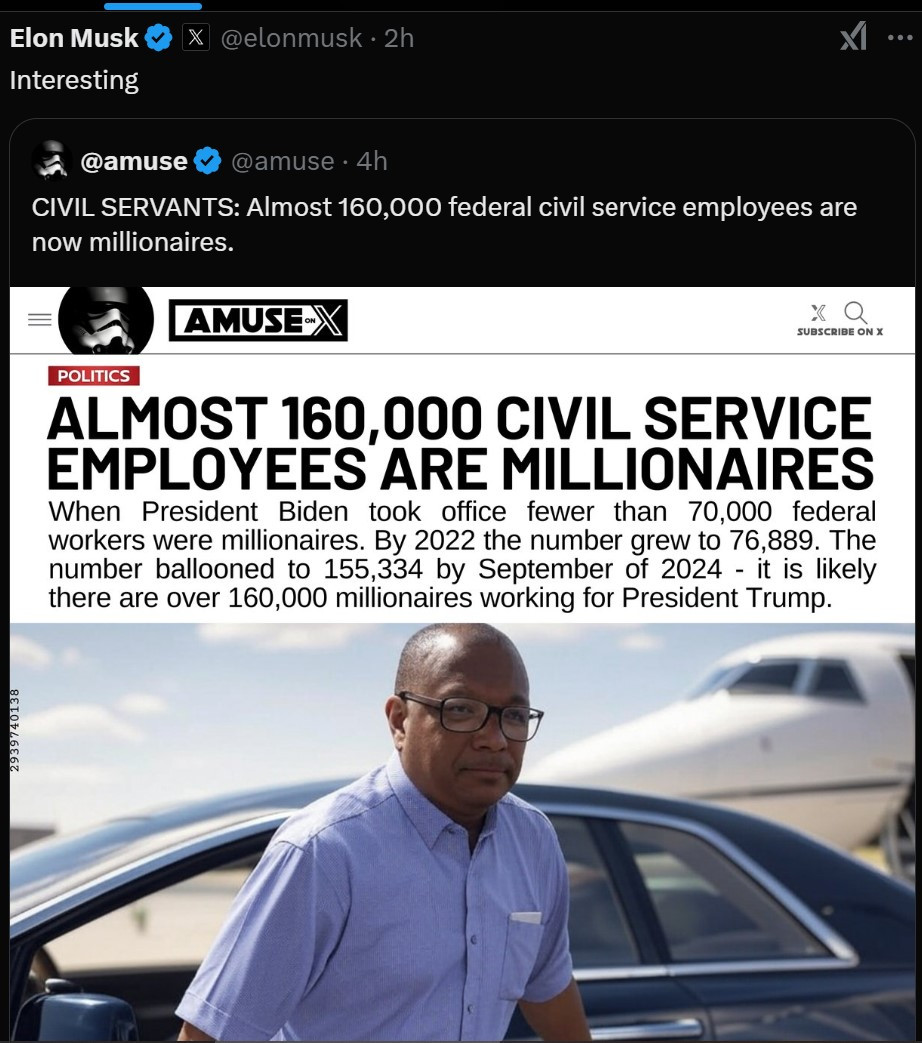Open the hamburger menu in the Amuse header
922x1043 pixels.
40,320
